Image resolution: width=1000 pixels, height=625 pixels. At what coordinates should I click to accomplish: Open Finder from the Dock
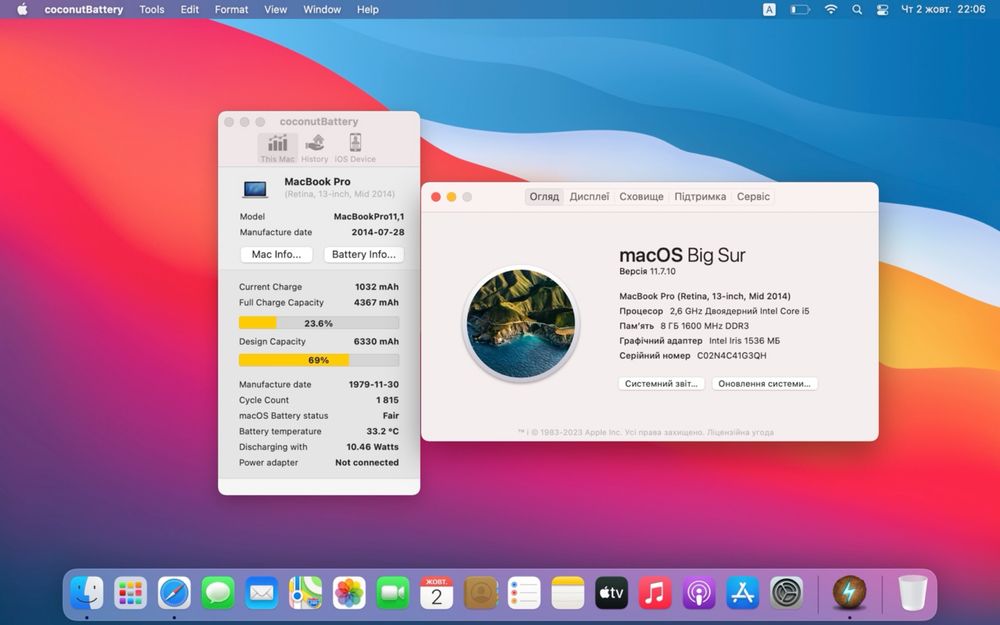point(87,593)
